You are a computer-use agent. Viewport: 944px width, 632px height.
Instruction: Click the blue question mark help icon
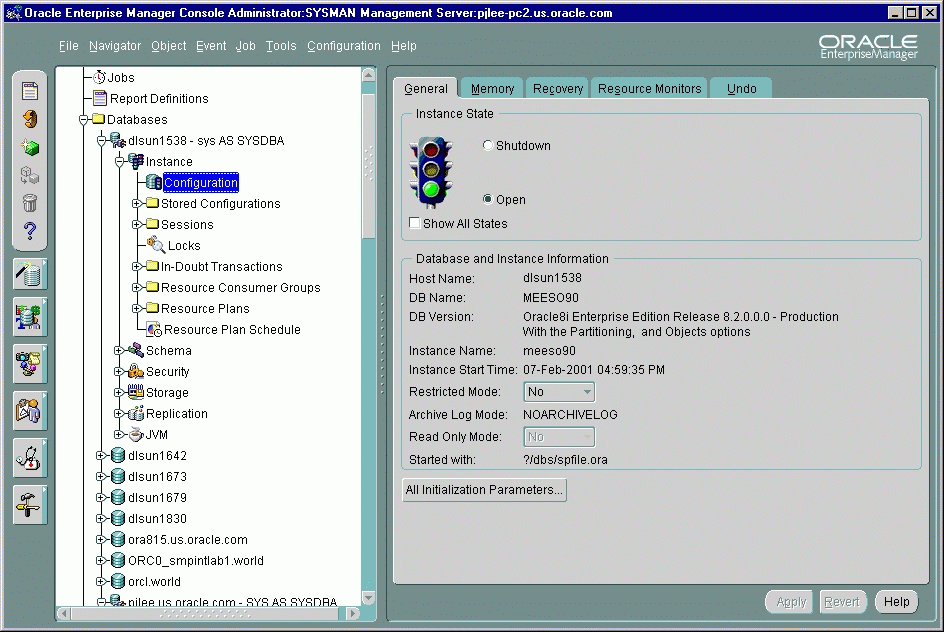[30, 231]
